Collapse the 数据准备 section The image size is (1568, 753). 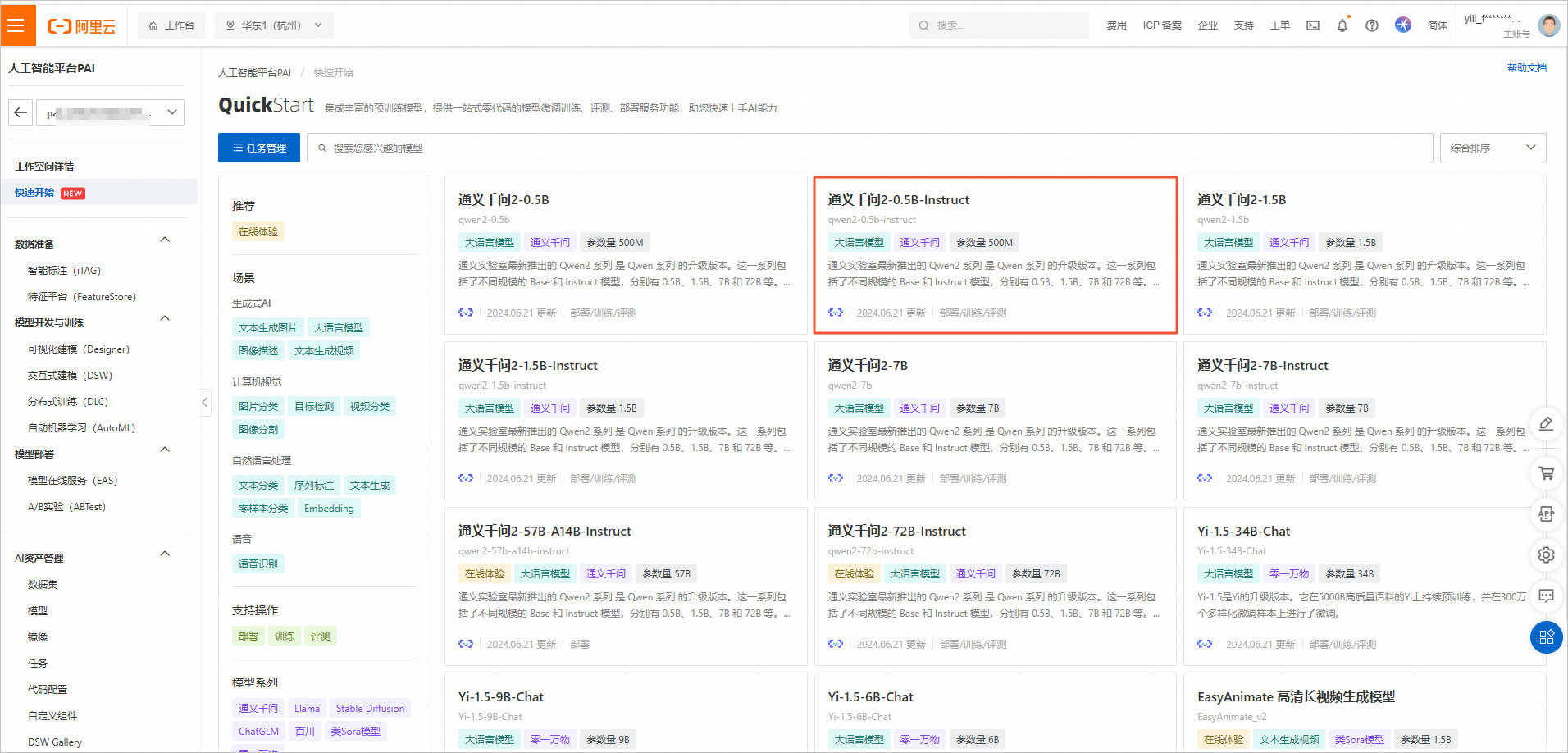point(165,240)
